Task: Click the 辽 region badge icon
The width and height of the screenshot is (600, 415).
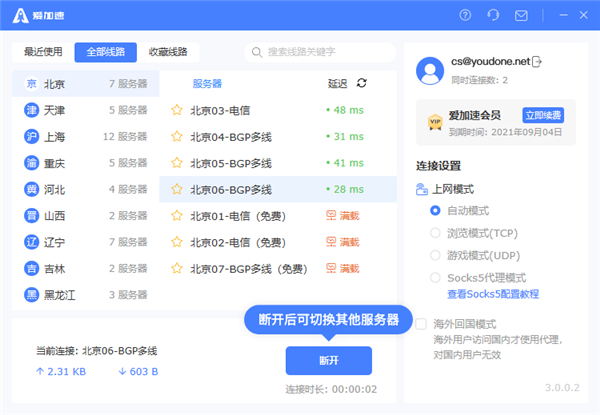Action: (31, 242)
